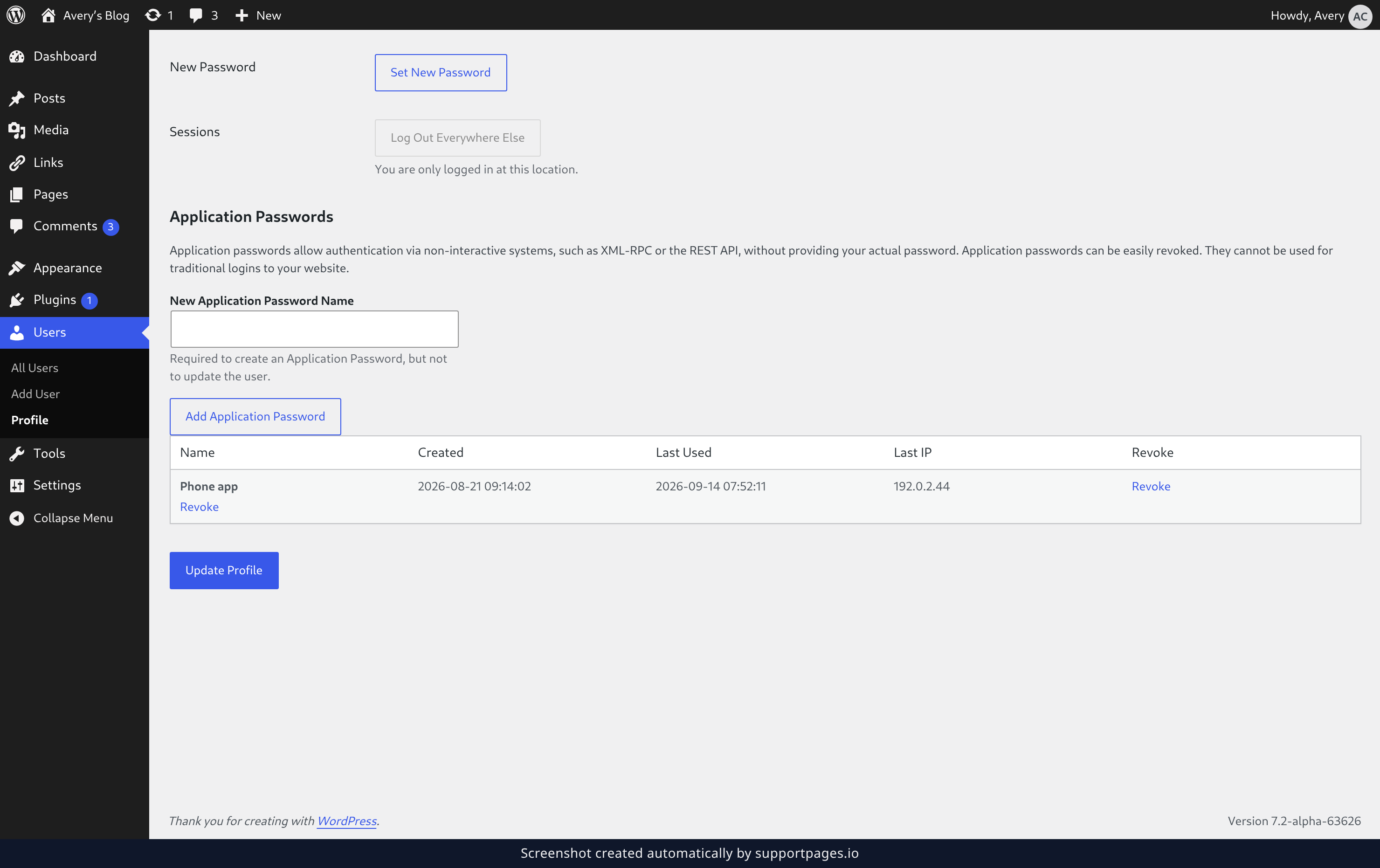Open the updates icon showing 1
1380x868 pixels.
(x=153, y=15)
